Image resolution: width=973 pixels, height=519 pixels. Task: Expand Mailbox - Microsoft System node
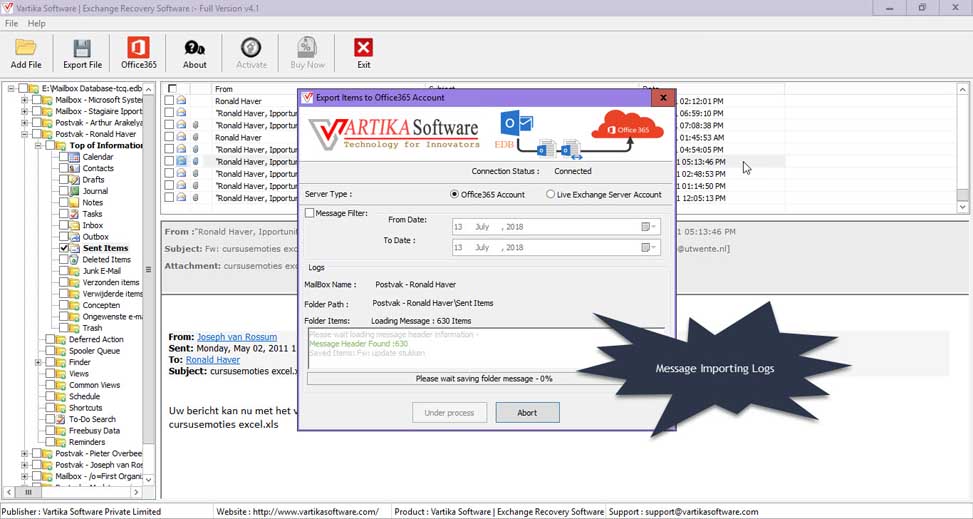25,100
